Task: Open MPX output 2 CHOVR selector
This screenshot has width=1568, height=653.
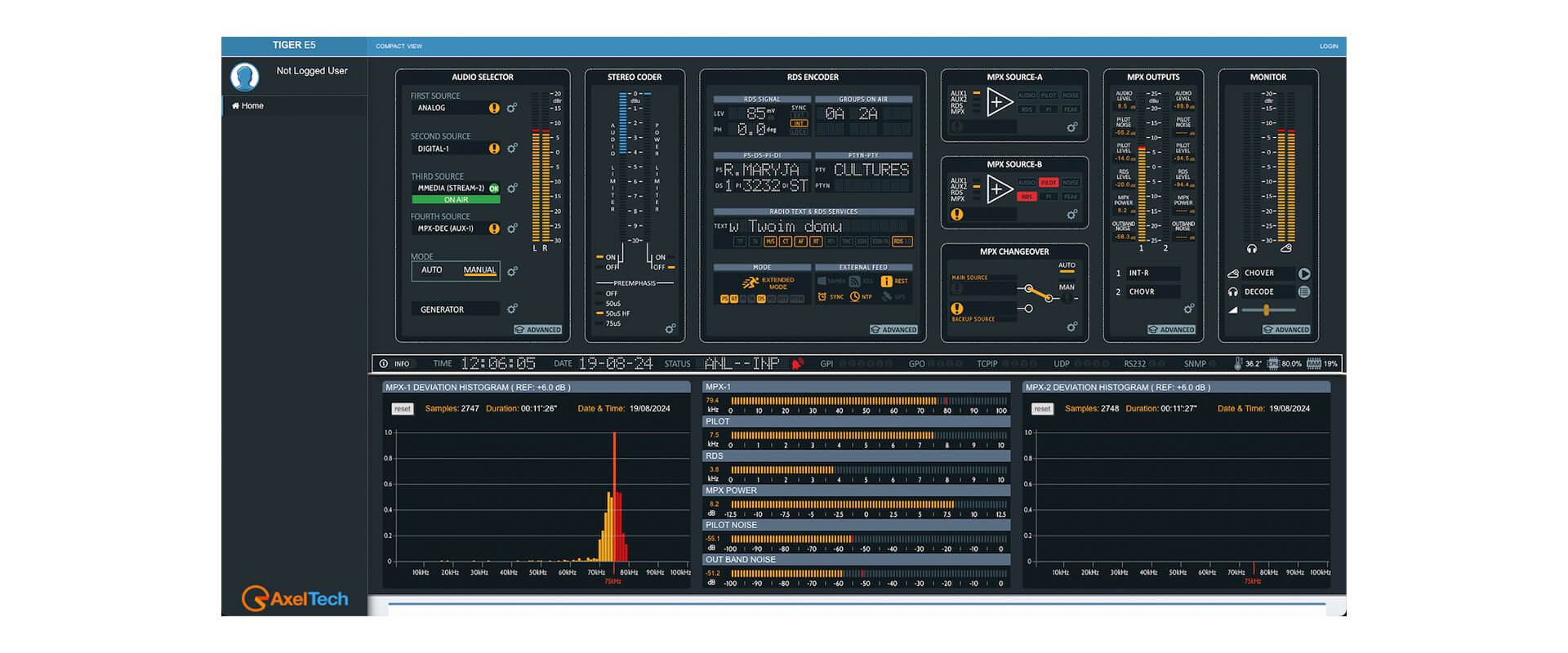Action: pos(1152,291)
